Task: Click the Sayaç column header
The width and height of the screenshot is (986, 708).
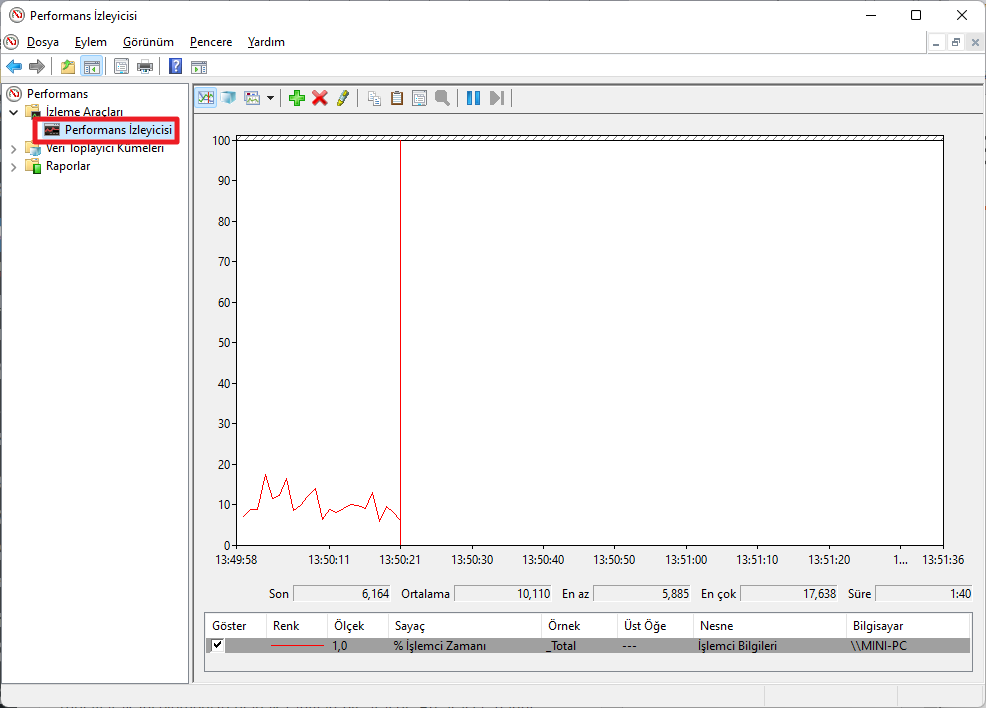Action: click(x=409, y=625)
